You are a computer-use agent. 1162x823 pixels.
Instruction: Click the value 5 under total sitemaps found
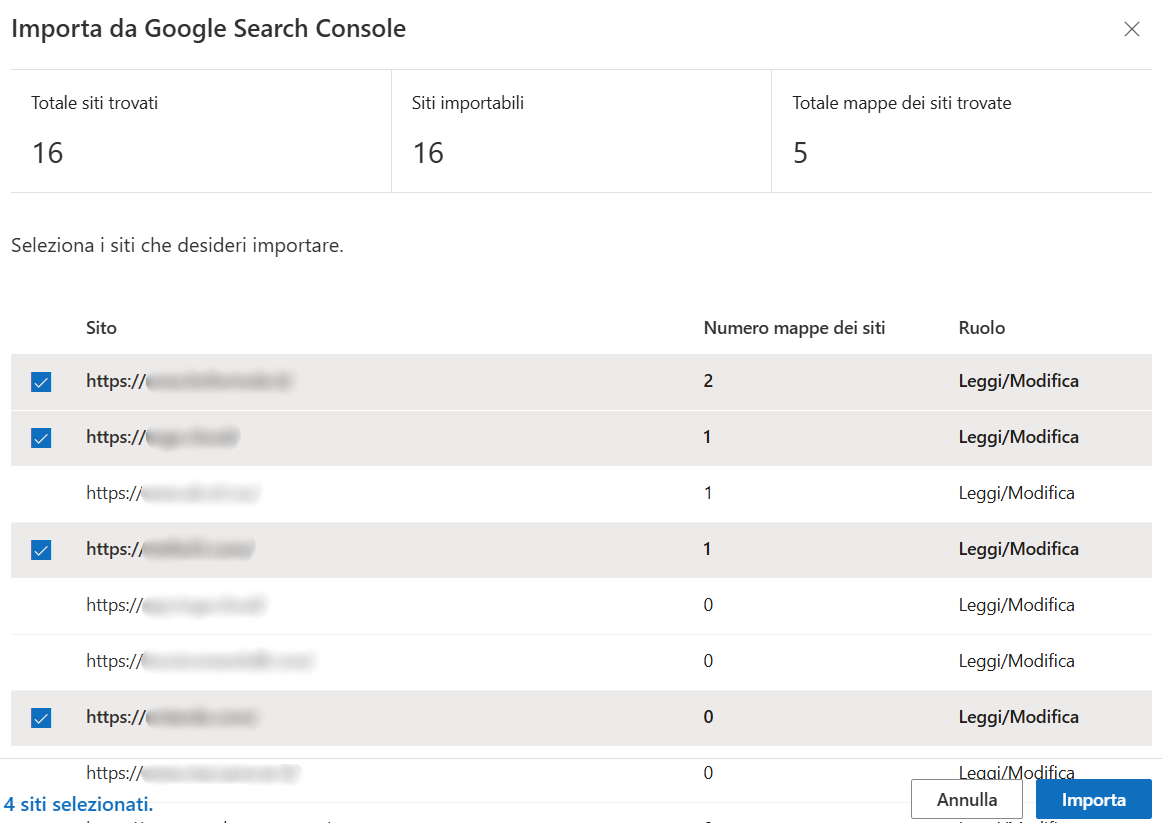point(800,153)
